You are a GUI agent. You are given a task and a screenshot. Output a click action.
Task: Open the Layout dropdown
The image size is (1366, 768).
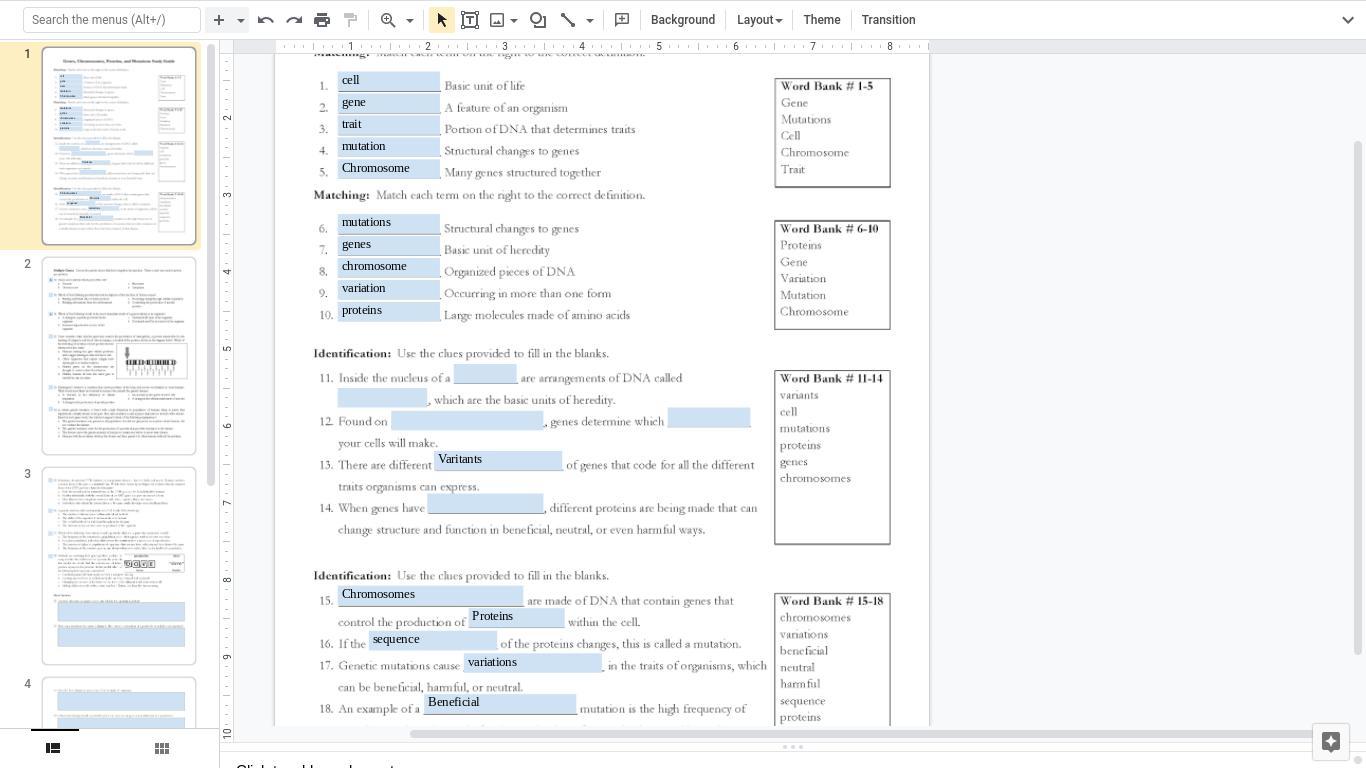coord(759,20)
